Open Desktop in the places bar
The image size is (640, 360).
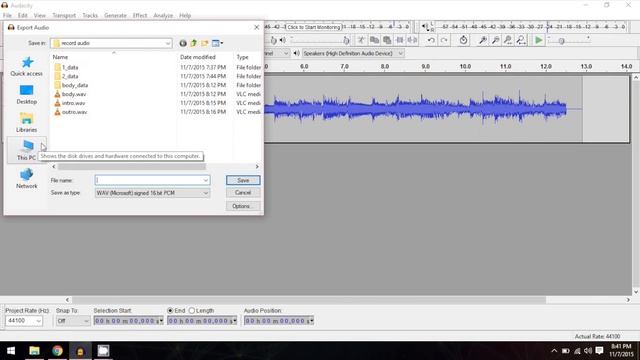(x=27, y=94)
